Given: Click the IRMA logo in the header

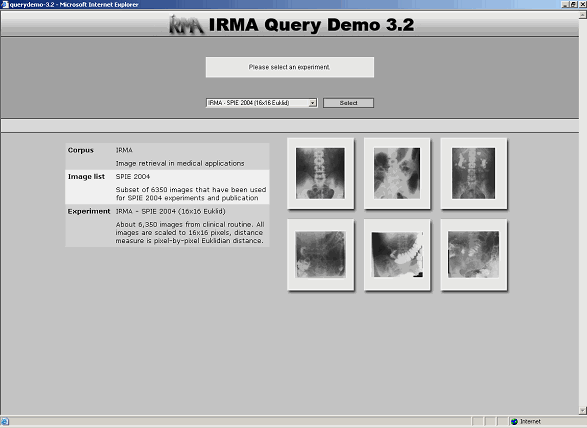Looking at the screenshot, I should point(186,25).
